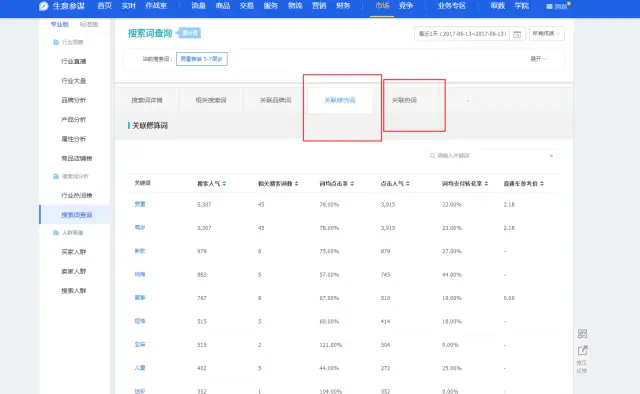This screenshot has height=394, width=640.
Task: Open 学院 in top navigation
Action: (522, 6)
